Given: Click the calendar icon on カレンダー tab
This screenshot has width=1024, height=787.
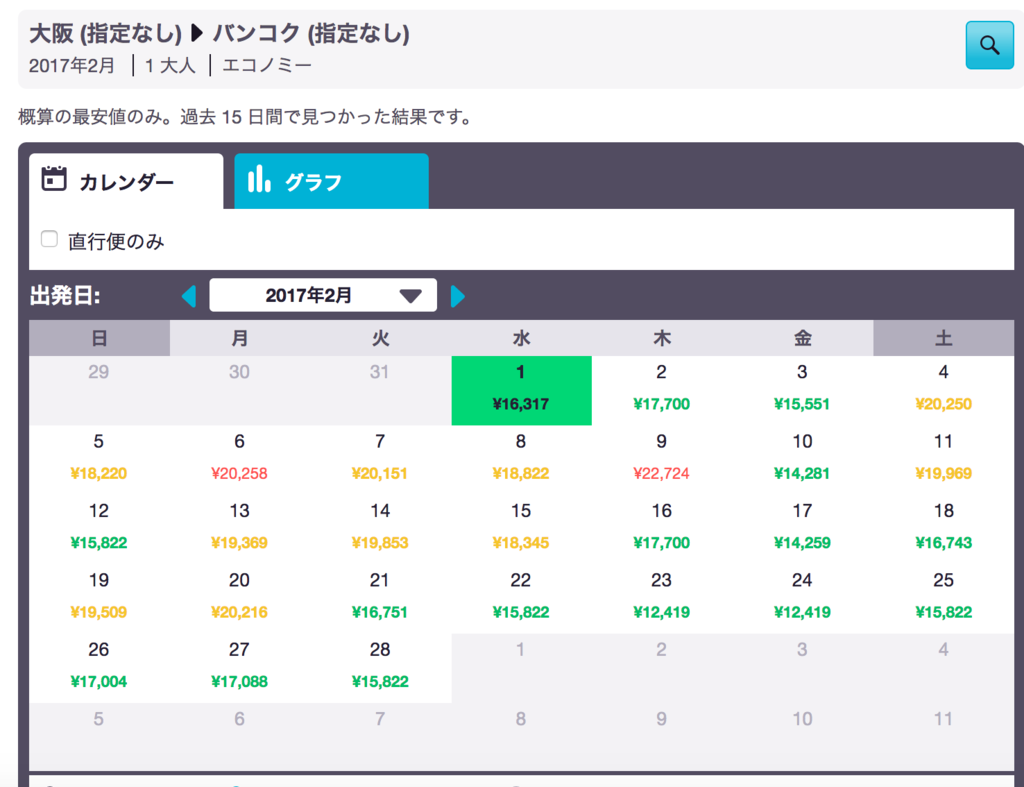Looking at the screenshot, I should (x=54, y=178).
